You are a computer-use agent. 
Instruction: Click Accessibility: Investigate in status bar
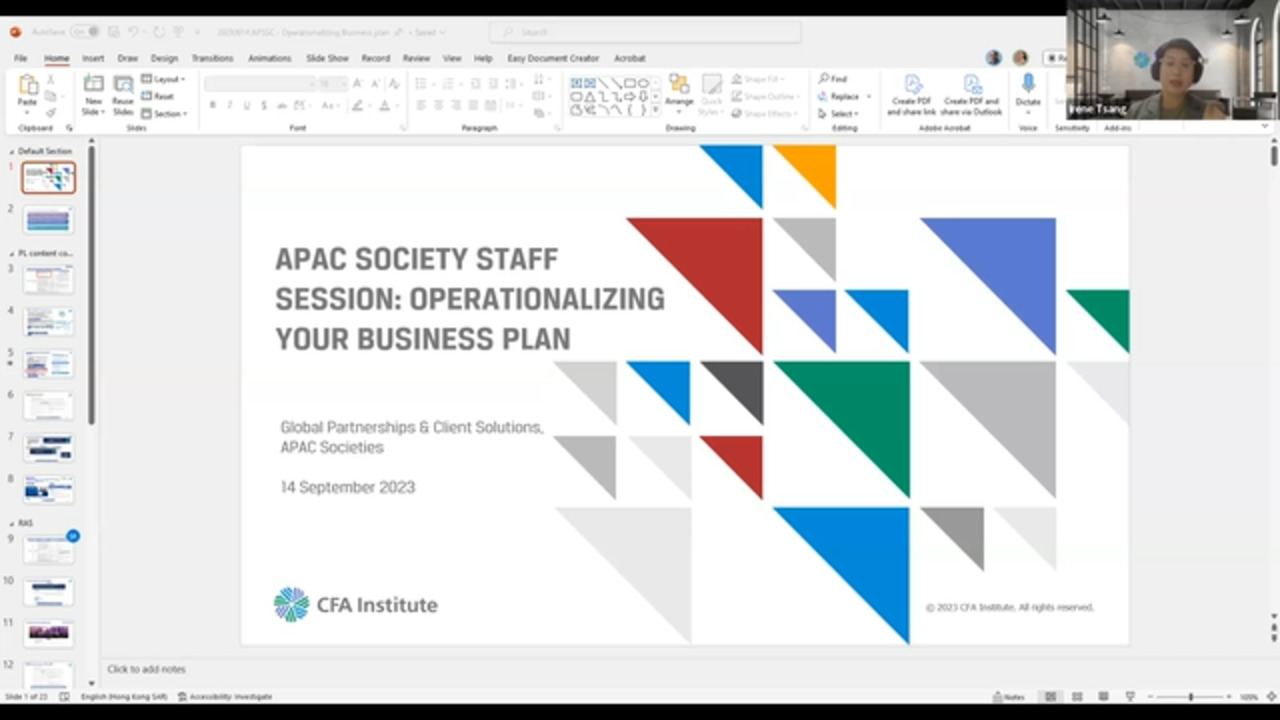[225, 696]
